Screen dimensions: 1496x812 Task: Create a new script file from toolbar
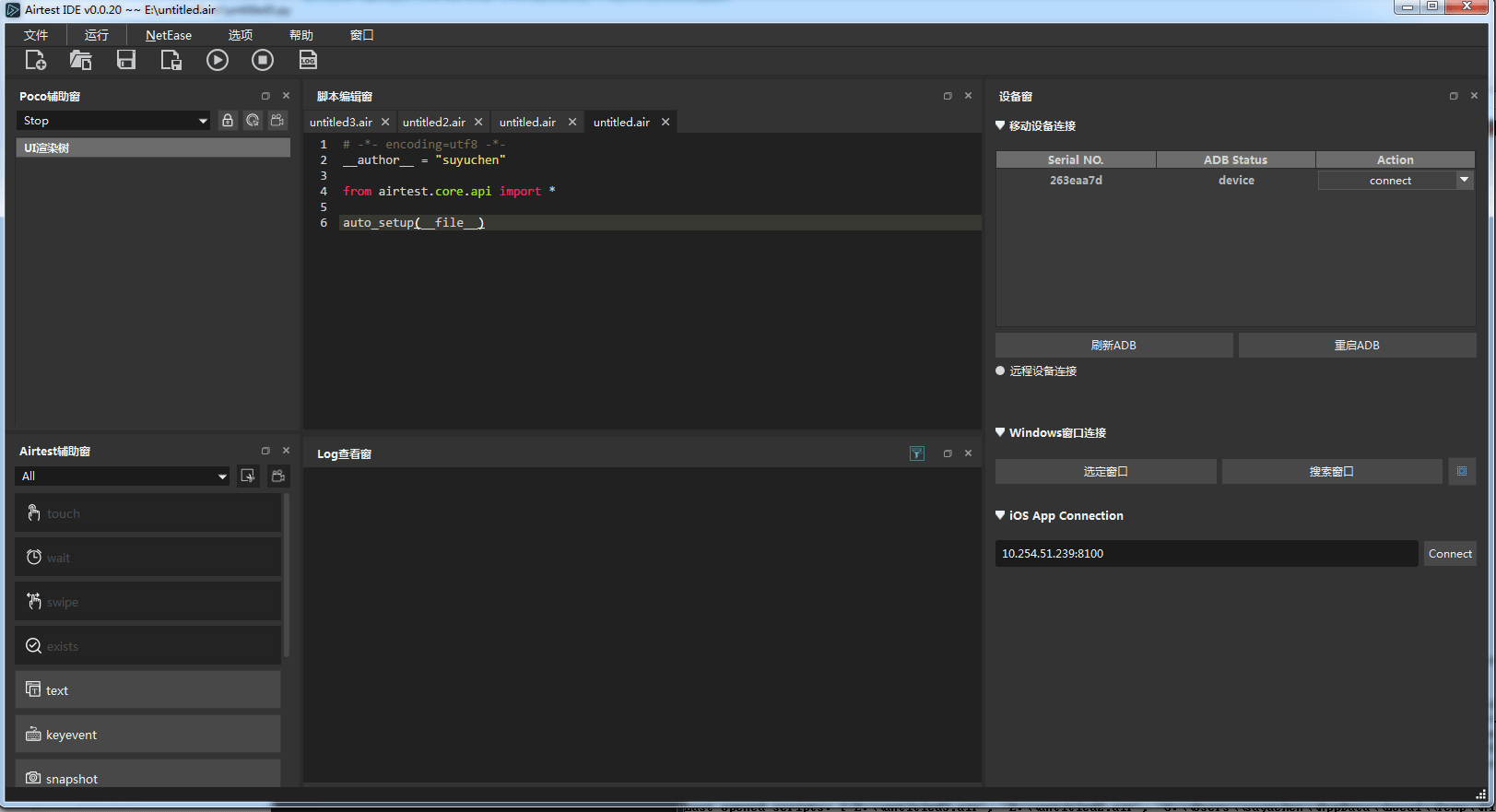35,60
